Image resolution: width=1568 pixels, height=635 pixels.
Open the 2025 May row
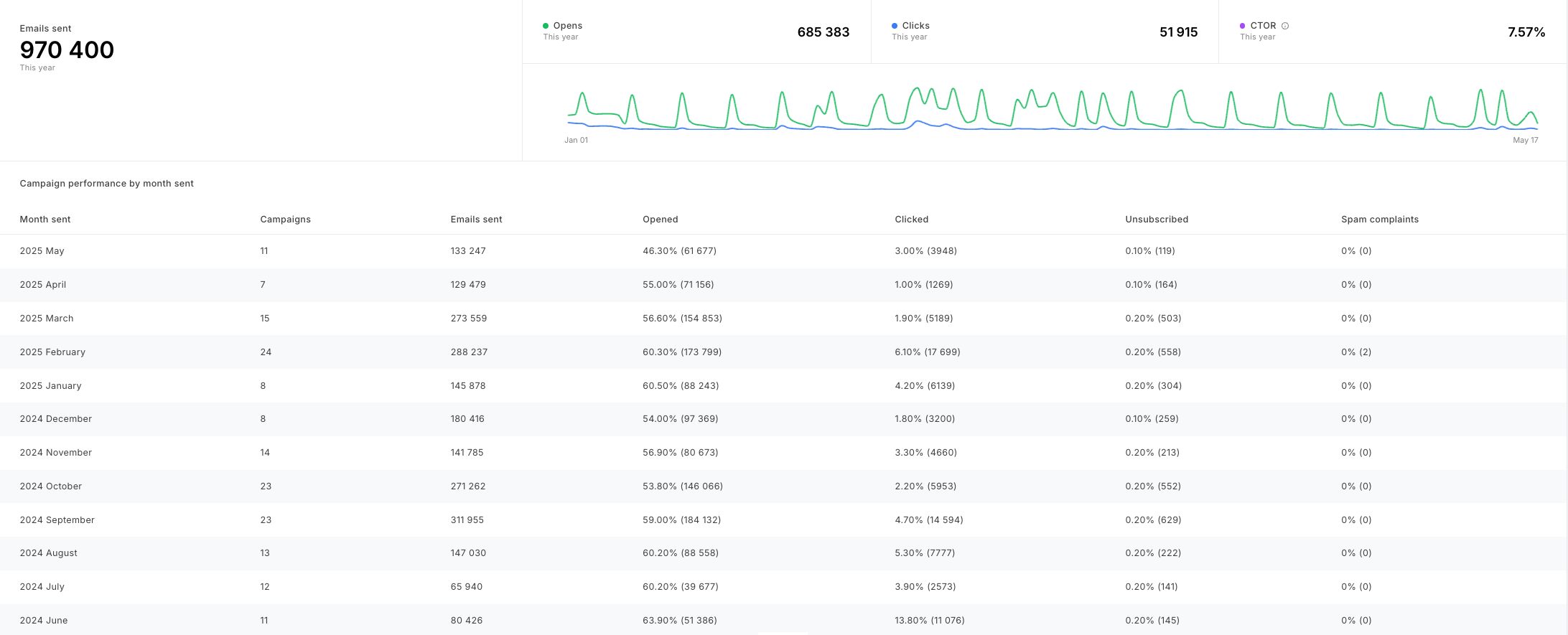pyautogui.click(x=42, y=251)
